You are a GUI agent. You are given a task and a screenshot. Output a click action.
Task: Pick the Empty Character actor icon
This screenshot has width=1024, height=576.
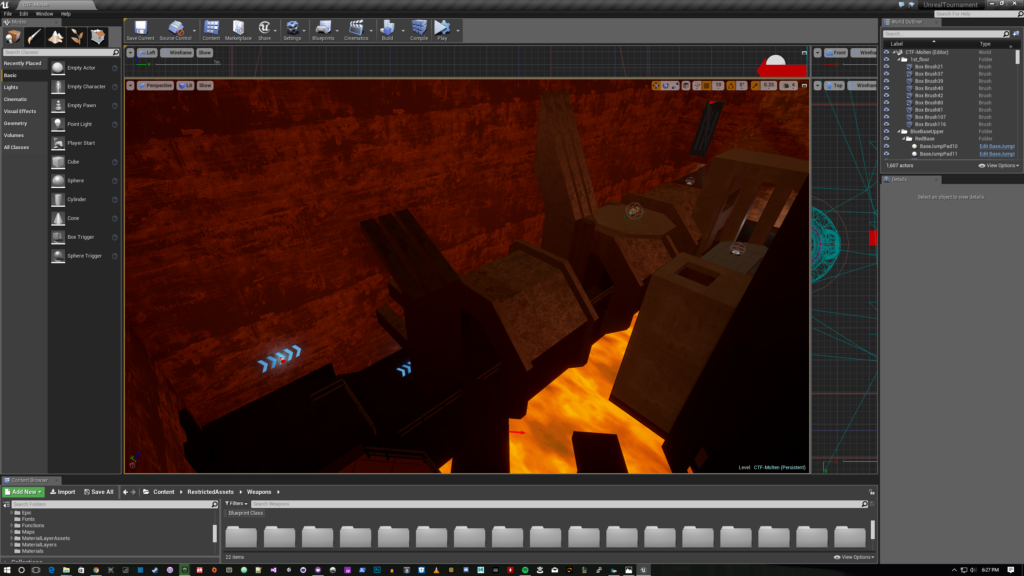tap(58, 86)
